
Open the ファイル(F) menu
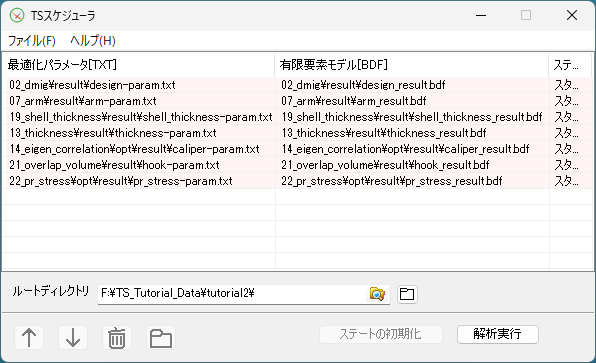[32, 41]
